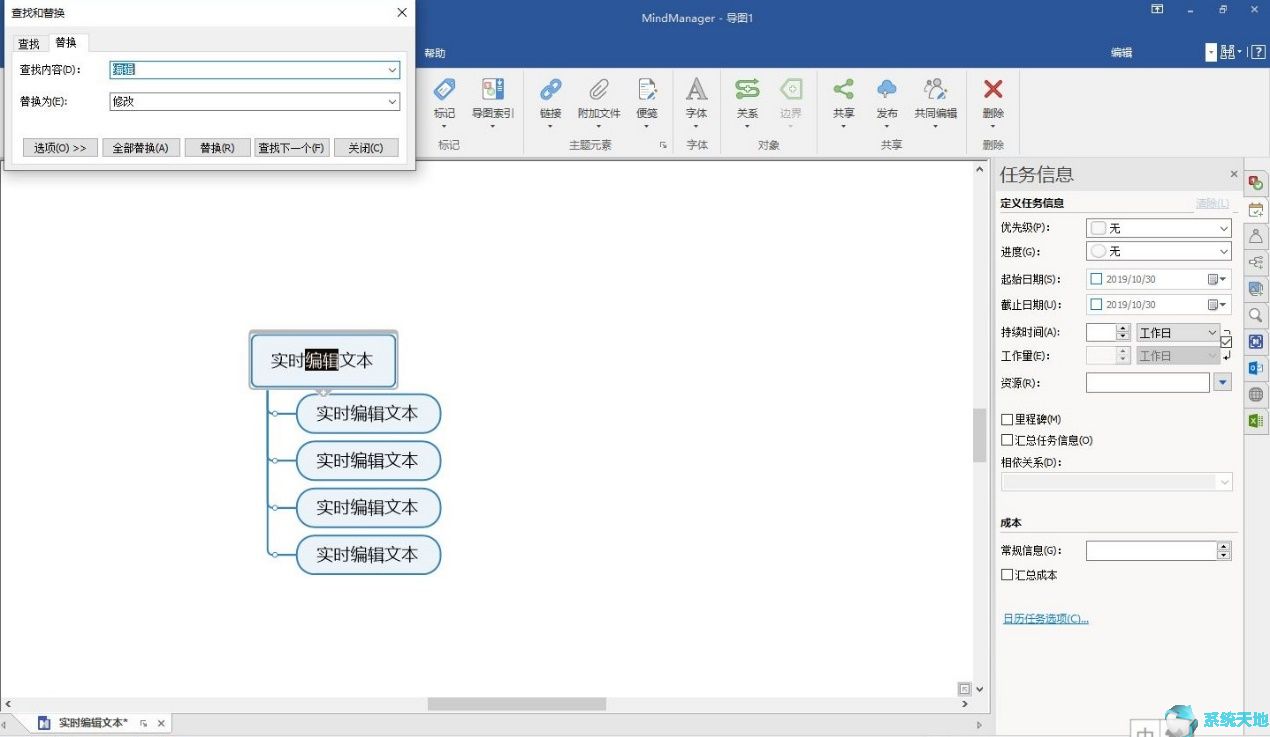Viewport: 1270px width, 737px height.
Task: Open the resources person icon in right sidebar
Action: click(x=1256, y=236)
